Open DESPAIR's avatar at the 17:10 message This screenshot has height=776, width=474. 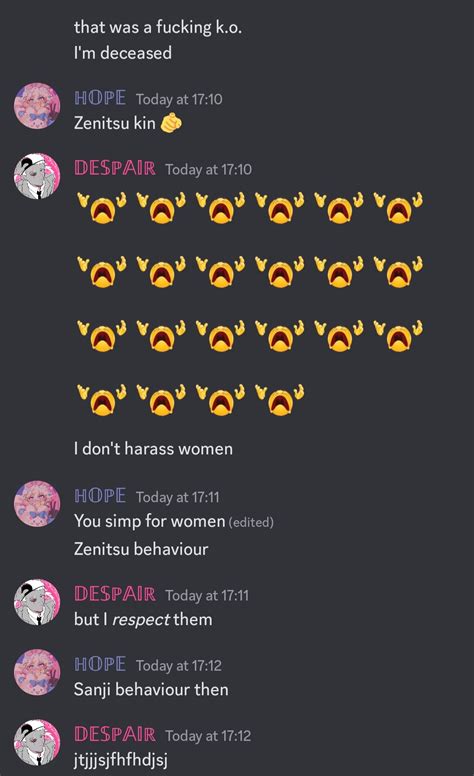pyautogui.click(x=37, y=176)
